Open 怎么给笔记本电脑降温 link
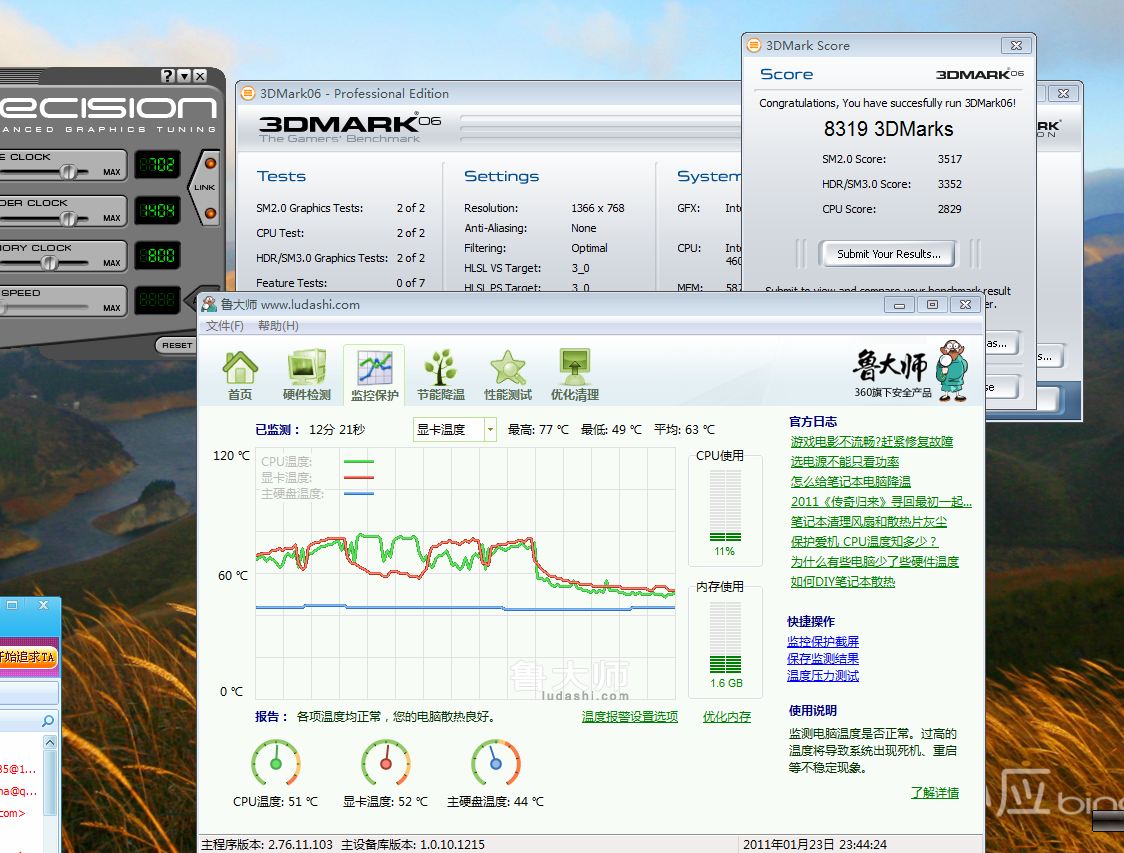The width and height of the screenshot is (1124, 853). pyautogui.click(x=850, y=482)
